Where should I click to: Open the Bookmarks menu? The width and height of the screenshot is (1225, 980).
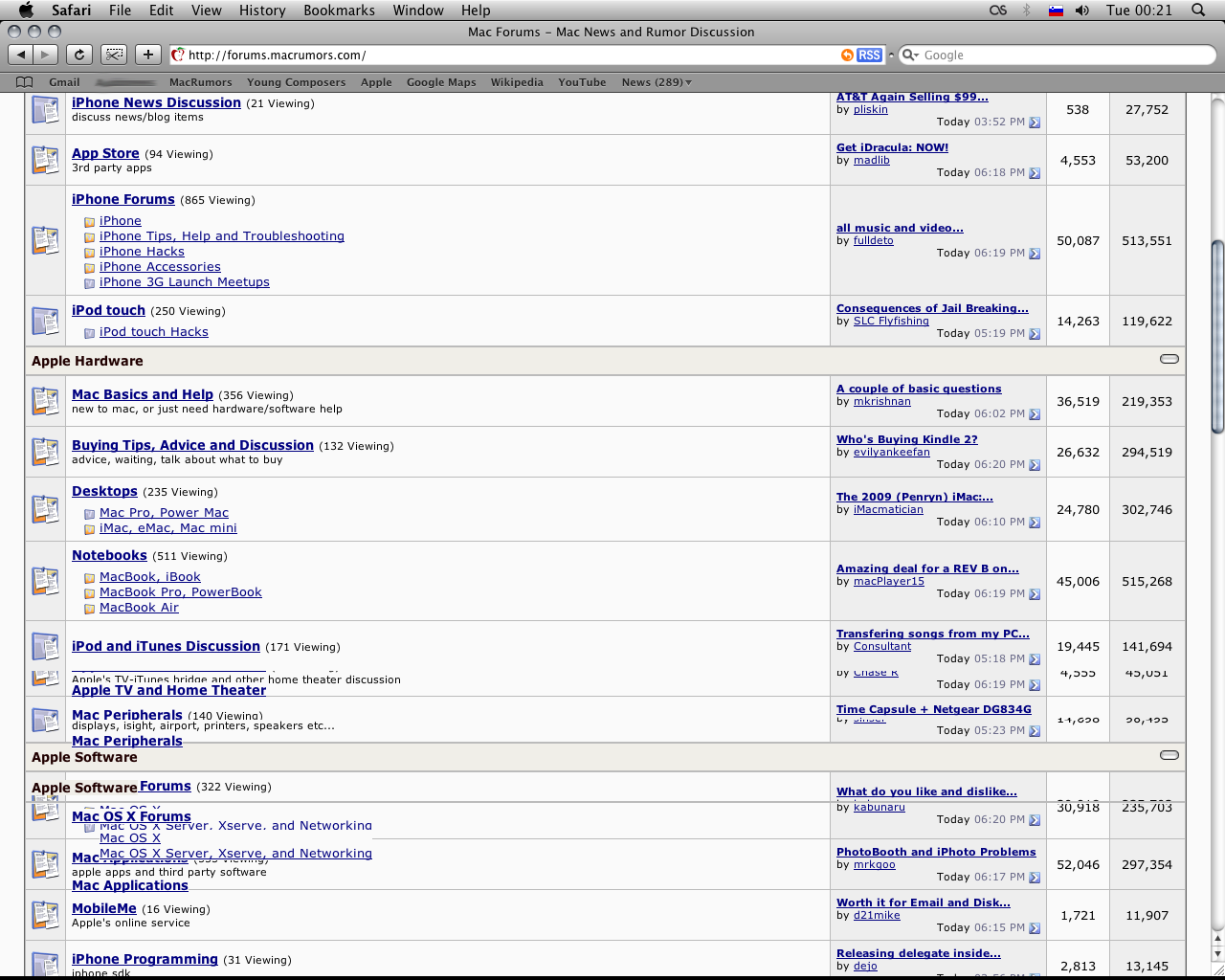tap(340, 11)
